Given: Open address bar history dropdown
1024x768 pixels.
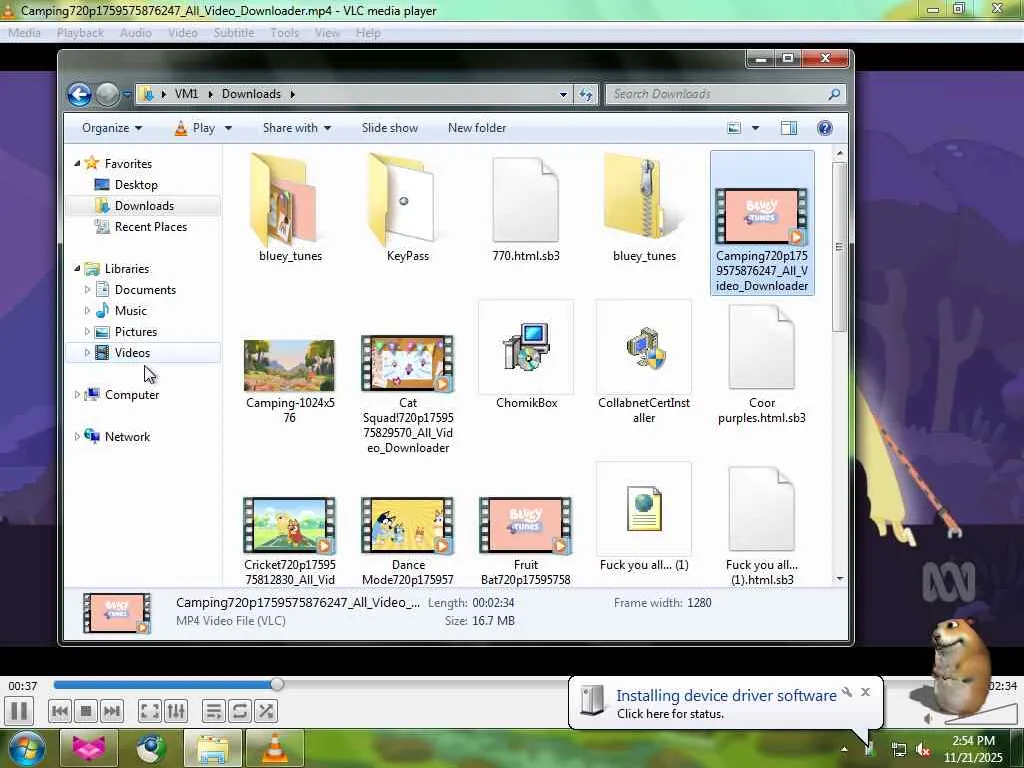Looking at the screenshot, I should point(563,94).
